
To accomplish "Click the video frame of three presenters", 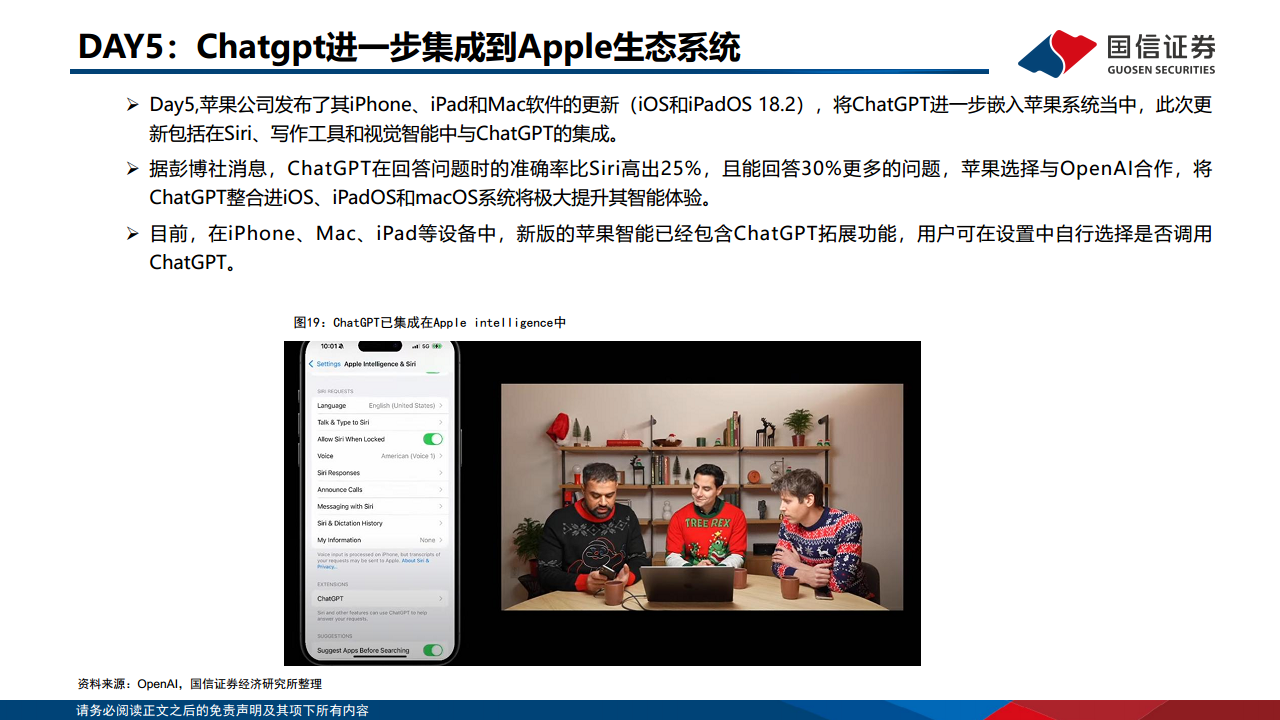I will point(702,496).
